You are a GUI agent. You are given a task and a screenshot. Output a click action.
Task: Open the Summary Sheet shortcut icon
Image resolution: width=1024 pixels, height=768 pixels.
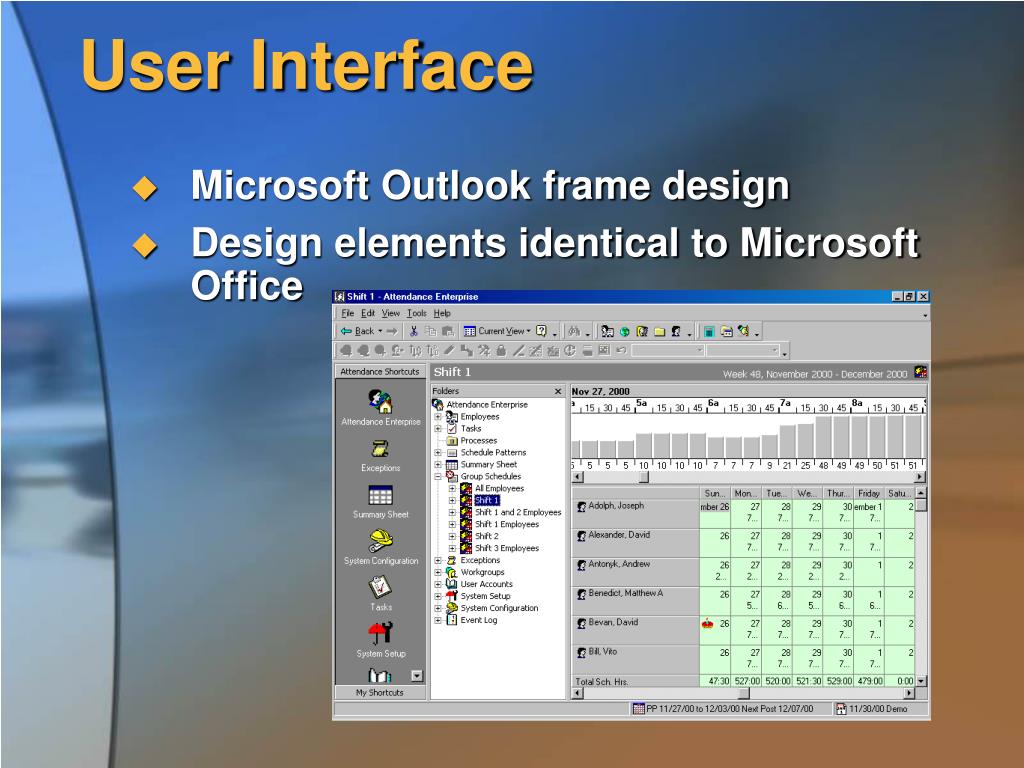pyautogui.click(x=380, y=495)
